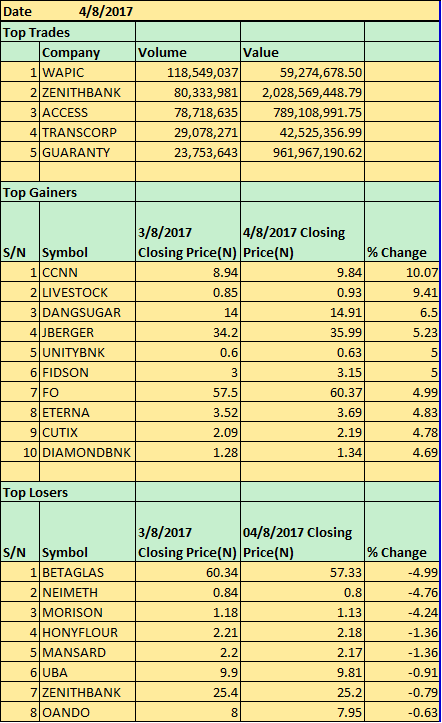Screen dimensions: 442x723
Task: Click the Top Gainers section header
Action: [68, 192]
